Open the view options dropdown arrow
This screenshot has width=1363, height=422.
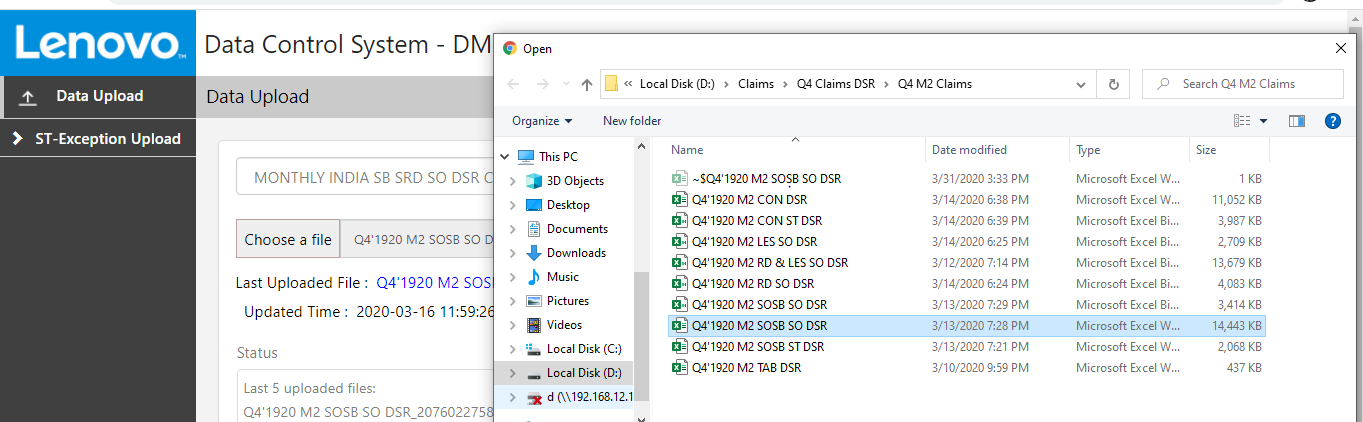[x=1263, y=121]
